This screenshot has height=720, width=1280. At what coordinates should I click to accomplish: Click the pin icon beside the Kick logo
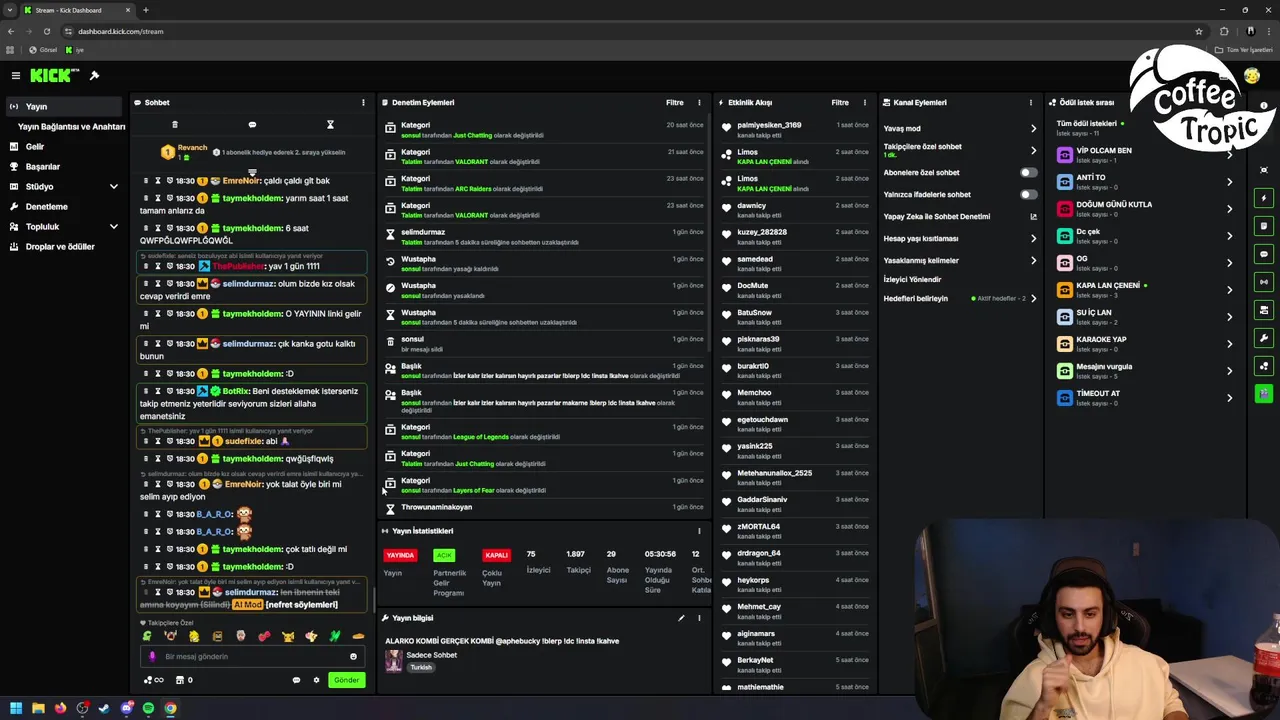pos(94,76)
